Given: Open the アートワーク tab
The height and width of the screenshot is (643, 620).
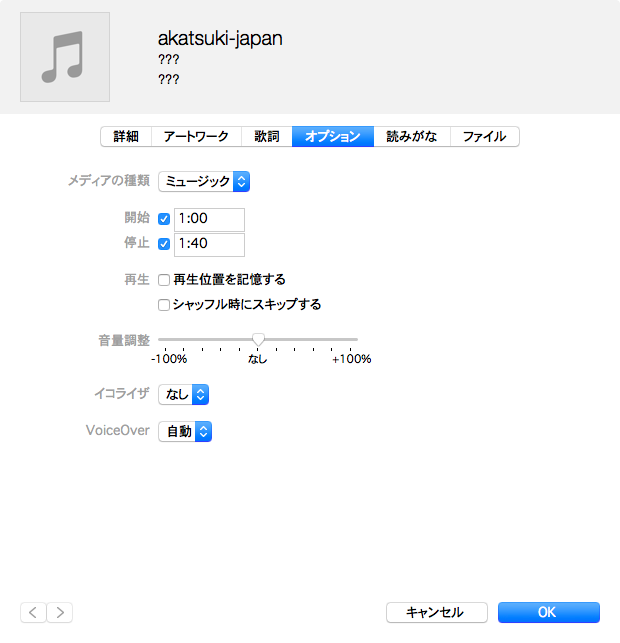Looking at the screenshot, I should coord(196,137).
